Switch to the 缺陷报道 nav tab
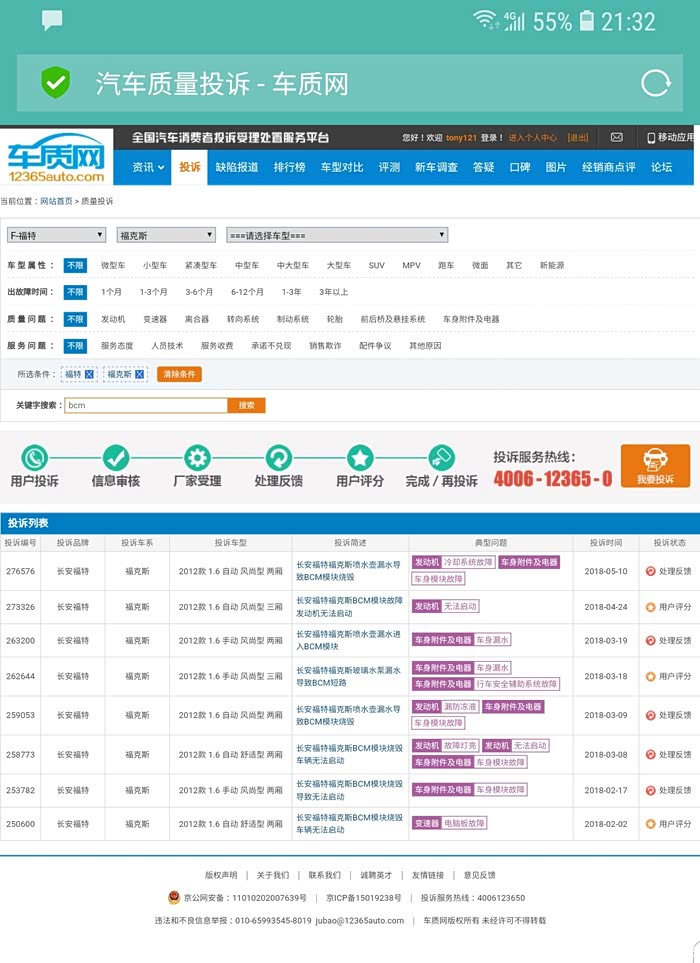The image size is (700, 963). click(237, 167)
